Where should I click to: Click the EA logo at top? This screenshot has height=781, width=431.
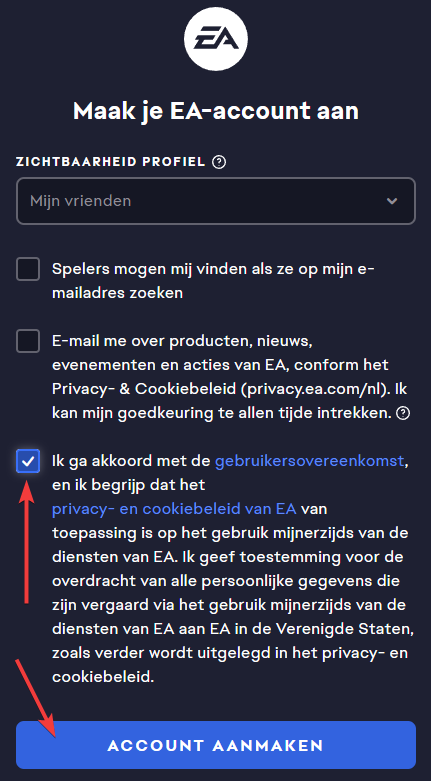click(x=215, y=39)
